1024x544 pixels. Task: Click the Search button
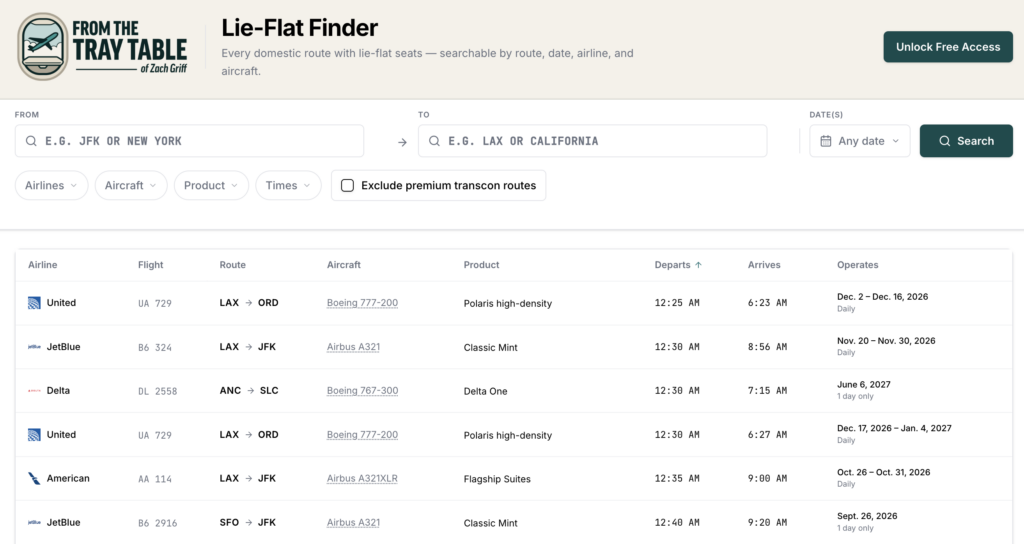pyautogui.click(x=966, y=141)
